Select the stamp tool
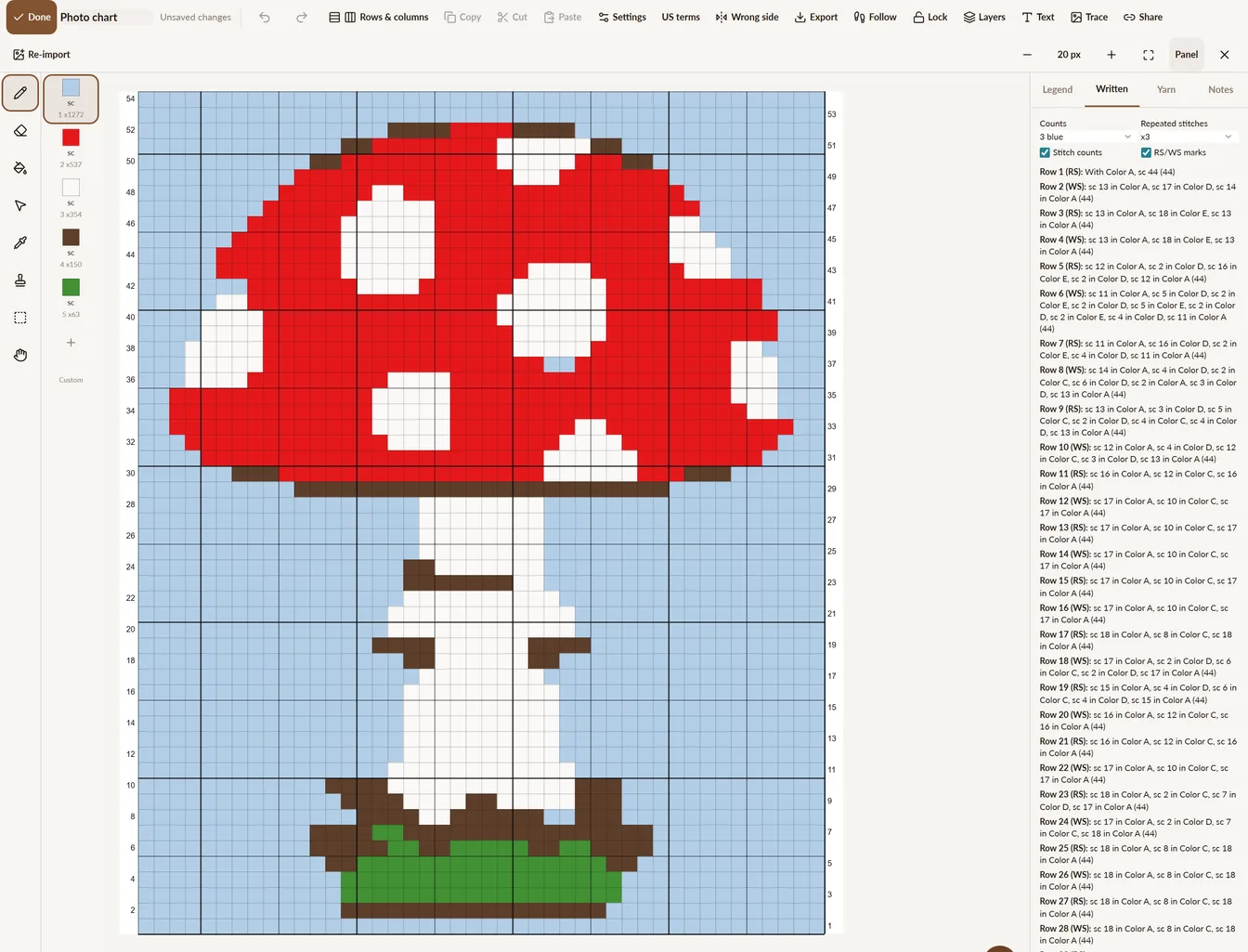The image size is (1248, 952). [x=20, y=280]
